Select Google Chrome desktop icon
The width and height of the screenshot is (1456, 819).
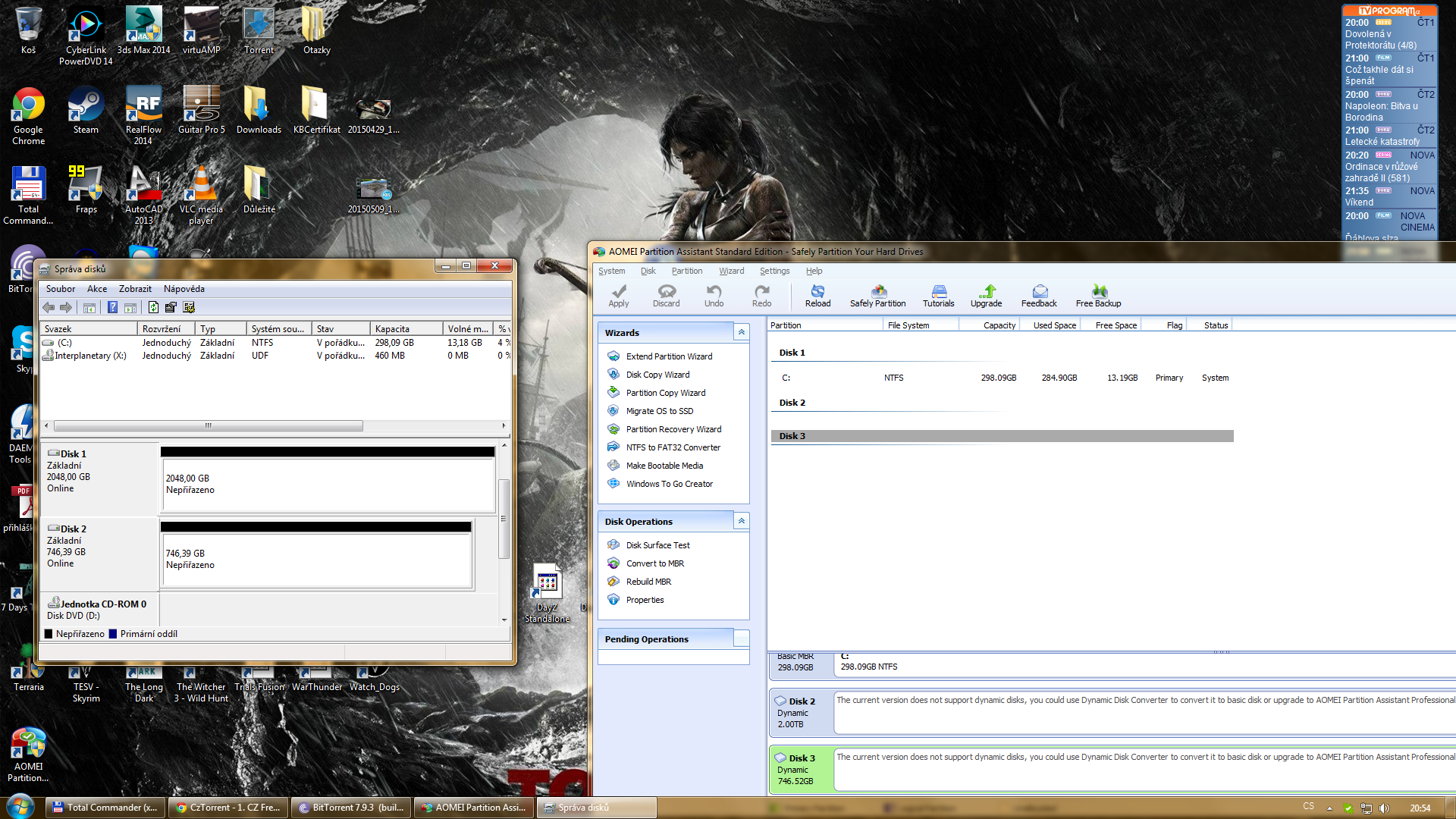28,115
